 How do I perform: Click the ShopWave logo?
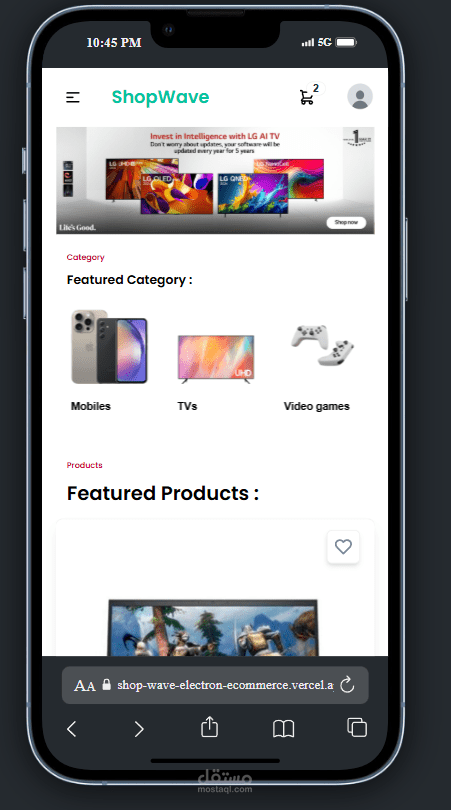161,97
